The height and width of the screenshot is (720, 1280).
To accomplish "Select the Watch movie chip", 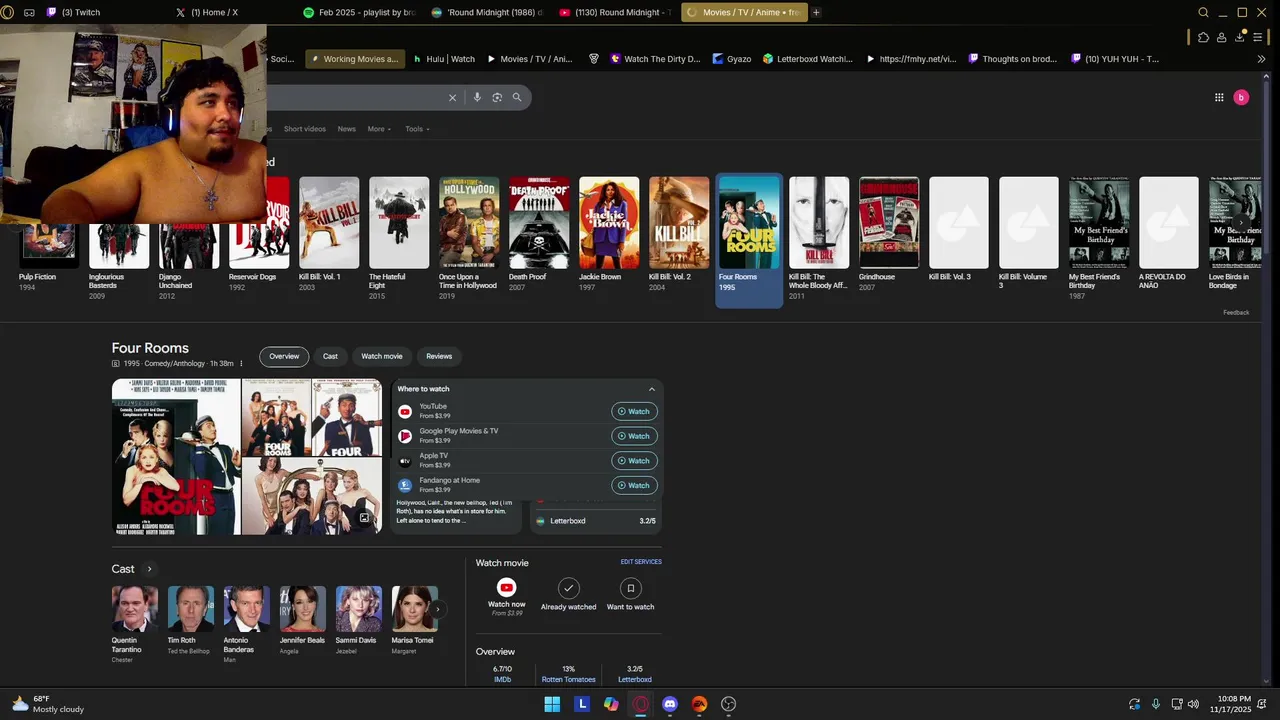I will tap(382, 356).
